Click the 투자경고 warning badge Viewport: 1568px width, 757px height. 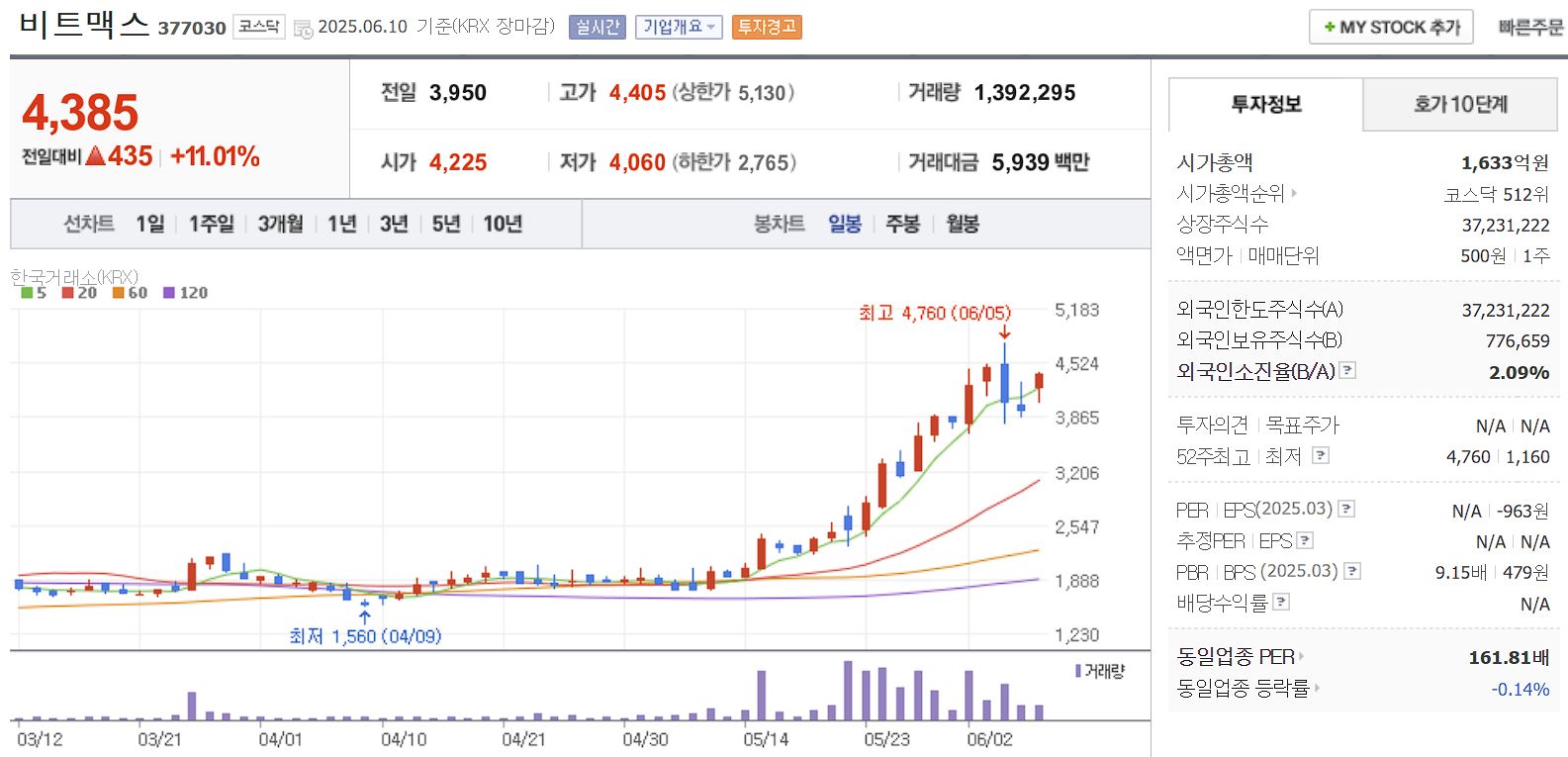point(767,28)
